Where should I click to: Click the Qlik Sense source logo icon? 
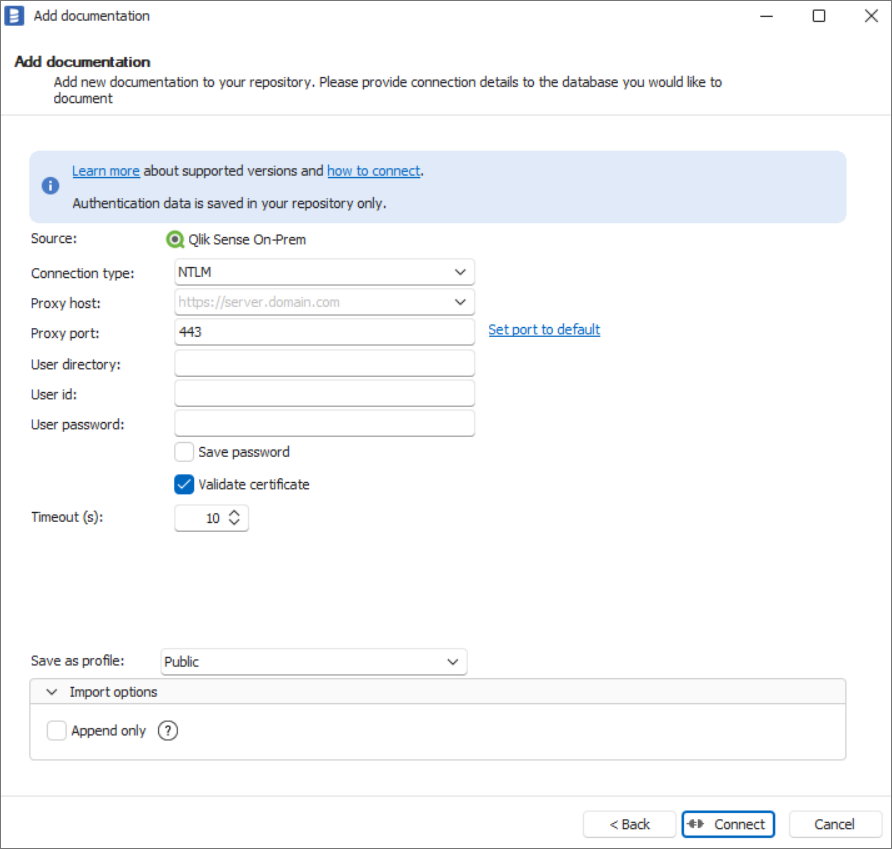(x=175, y=240)
